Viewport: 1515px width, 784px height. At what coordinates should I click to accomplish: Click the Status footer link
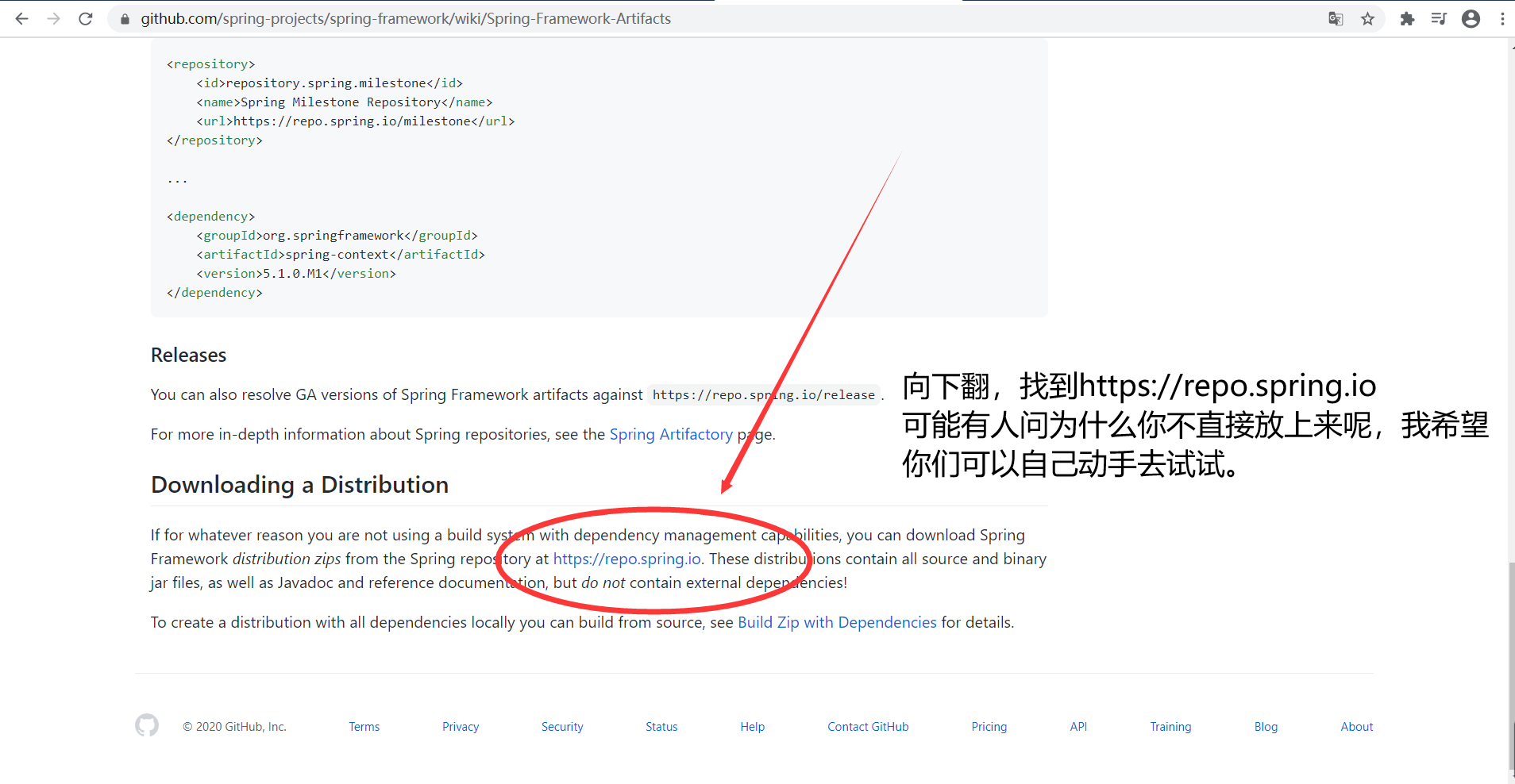(661, 727)
